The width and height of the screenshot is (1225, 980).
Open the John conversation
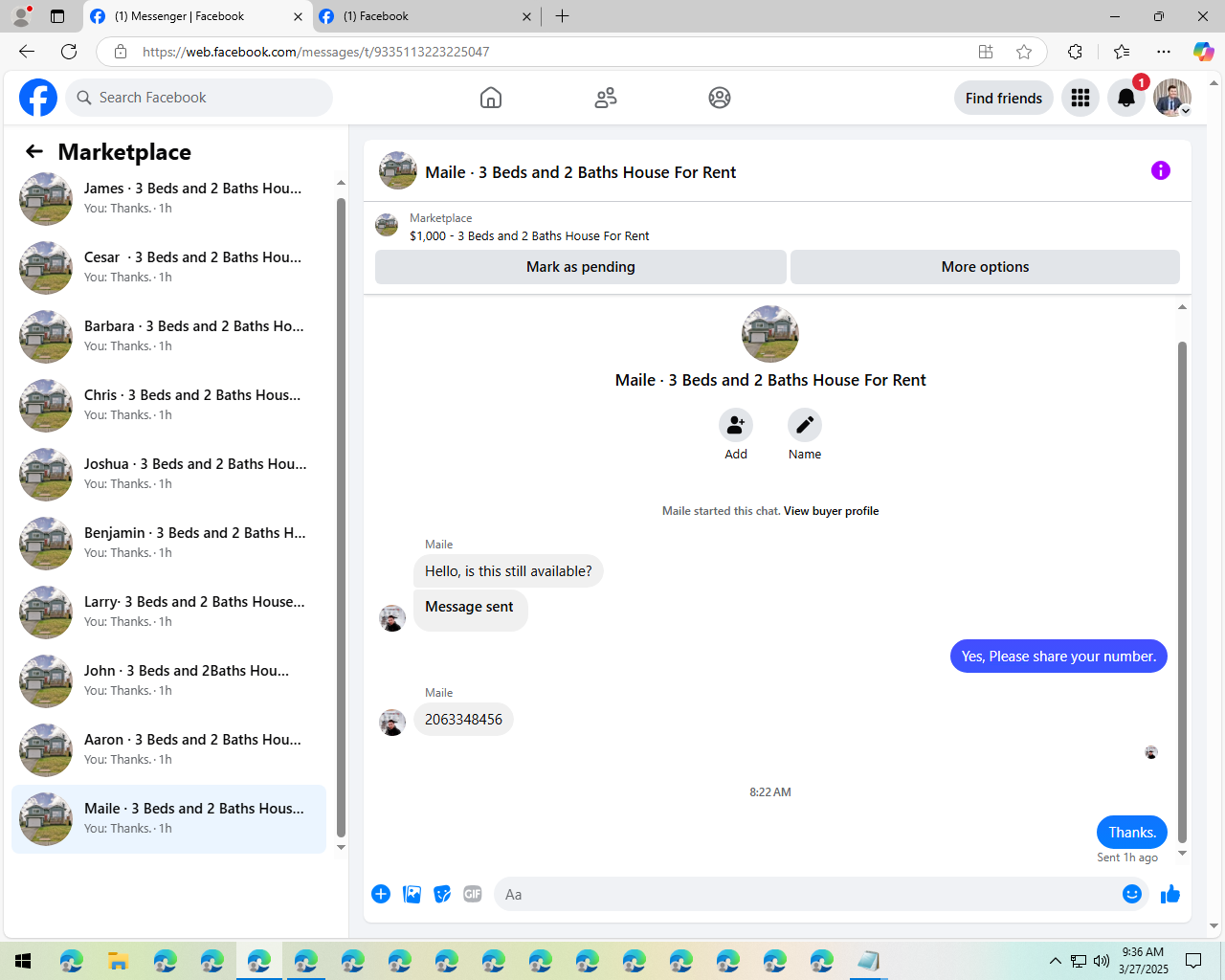pyautogui.click(x=168, y=680)
